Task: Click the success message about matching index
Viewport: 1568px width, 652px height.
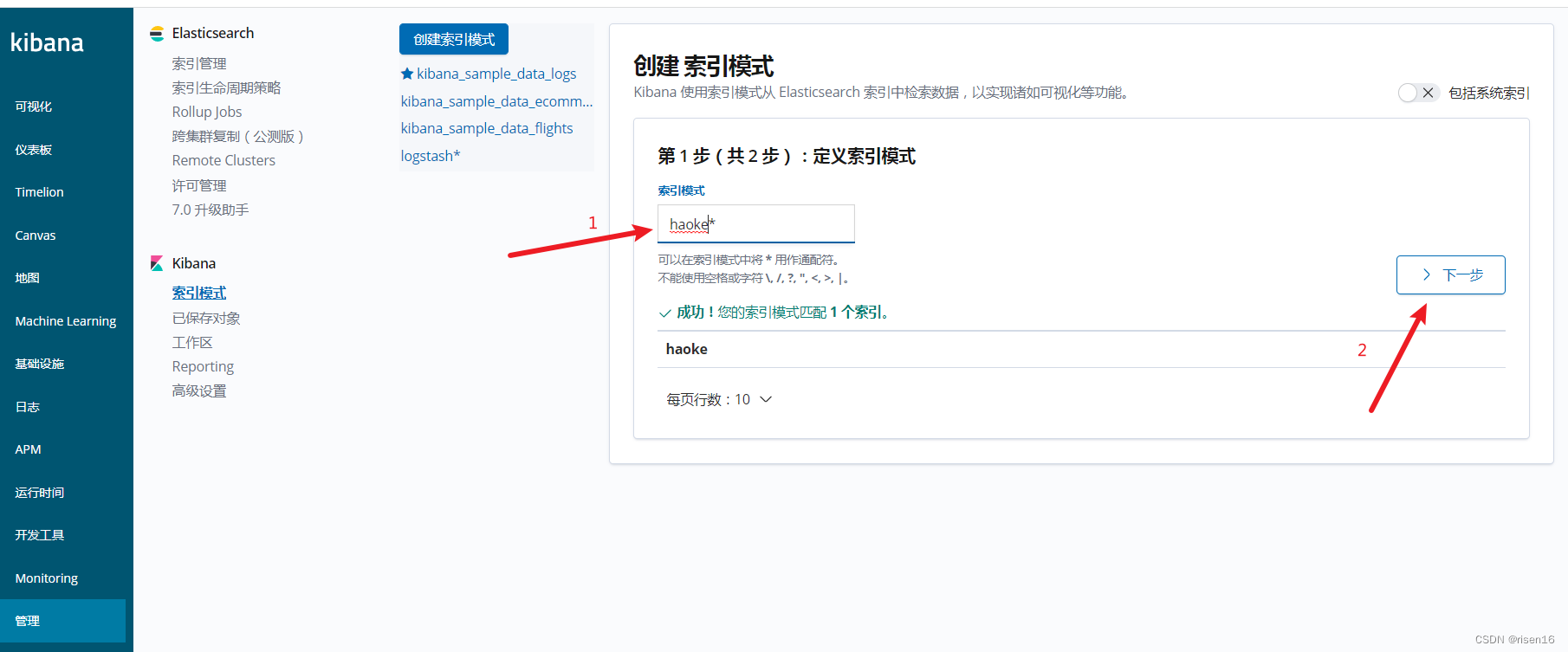Action: pos(774,312)
